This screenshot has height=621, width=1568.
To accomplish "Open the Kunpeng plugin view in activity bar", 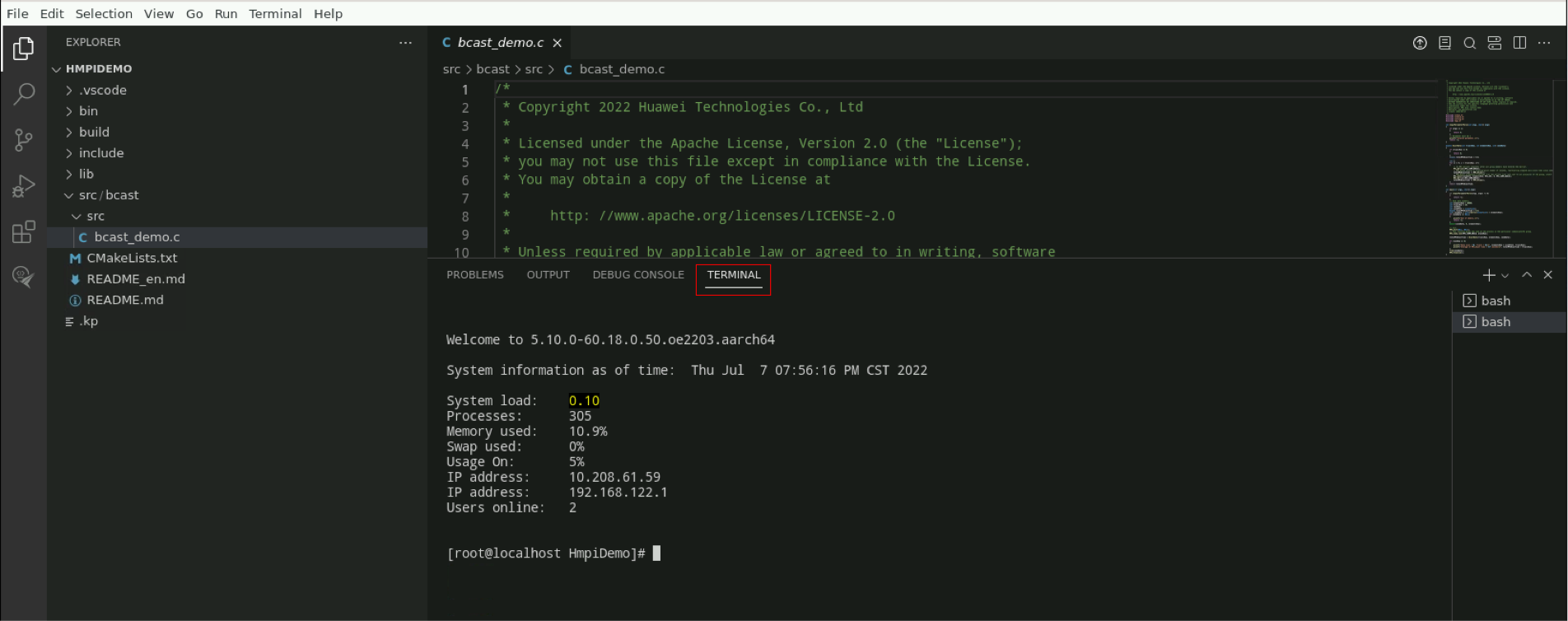I will 24,277.
